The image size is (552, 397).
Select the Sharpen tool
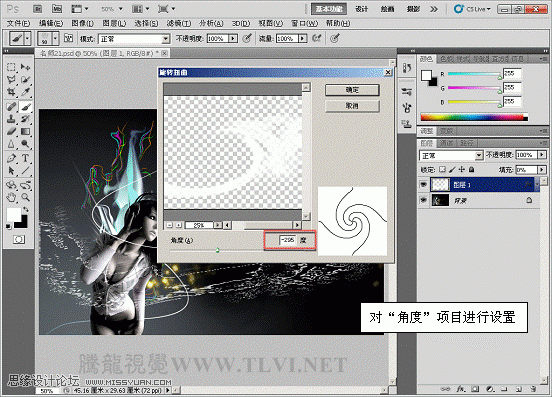point(11,144)
